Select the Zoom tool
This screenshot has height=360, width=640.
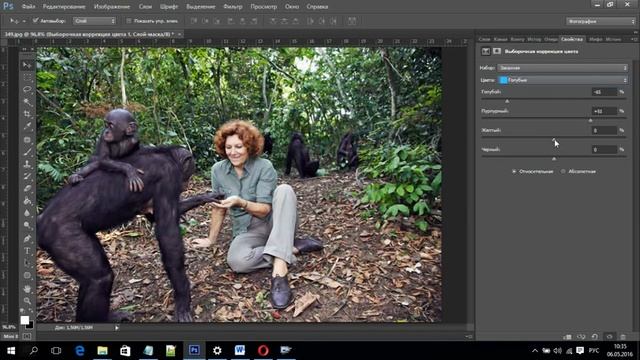[x=27, y=301]
